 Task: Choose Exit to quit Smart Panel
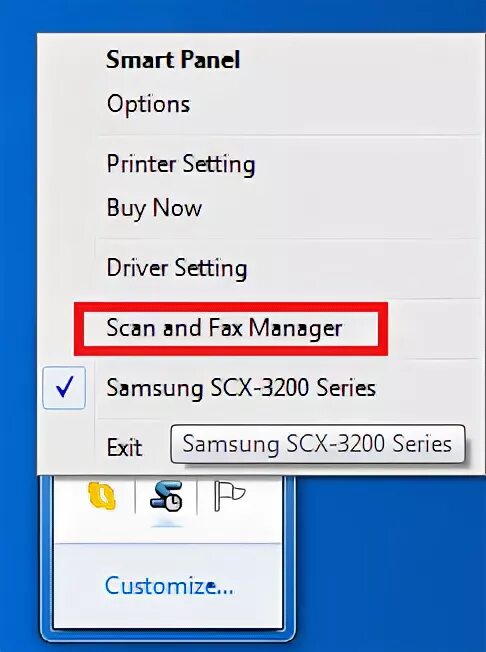pos(124,448)
